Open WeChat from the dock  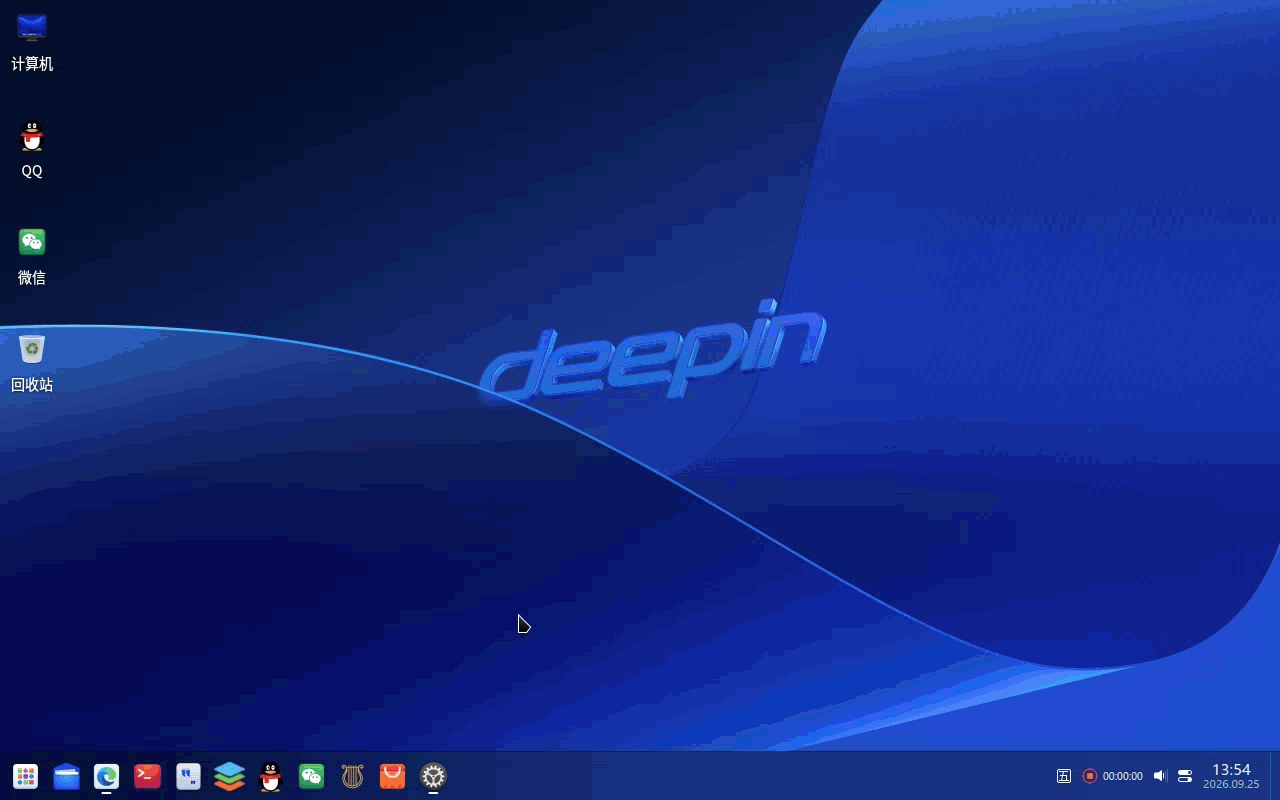click(x=311, y=776)
